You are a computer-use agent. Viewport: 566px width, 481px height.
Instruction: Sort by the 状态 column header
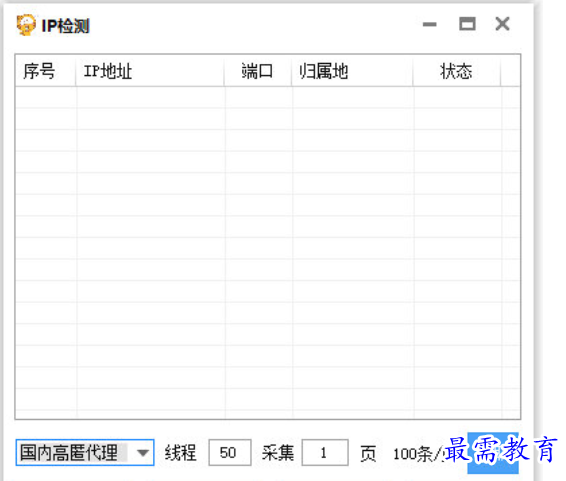(x=457, y=71)
